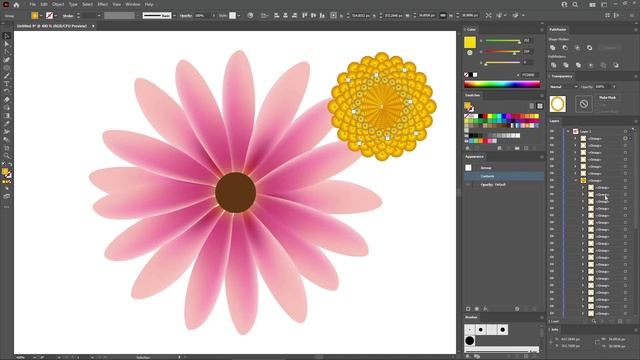Viewport: 640px width, 360px height.
Task: Toggle visibility of Opacity row in Appearance
Action: click(468, 184)
